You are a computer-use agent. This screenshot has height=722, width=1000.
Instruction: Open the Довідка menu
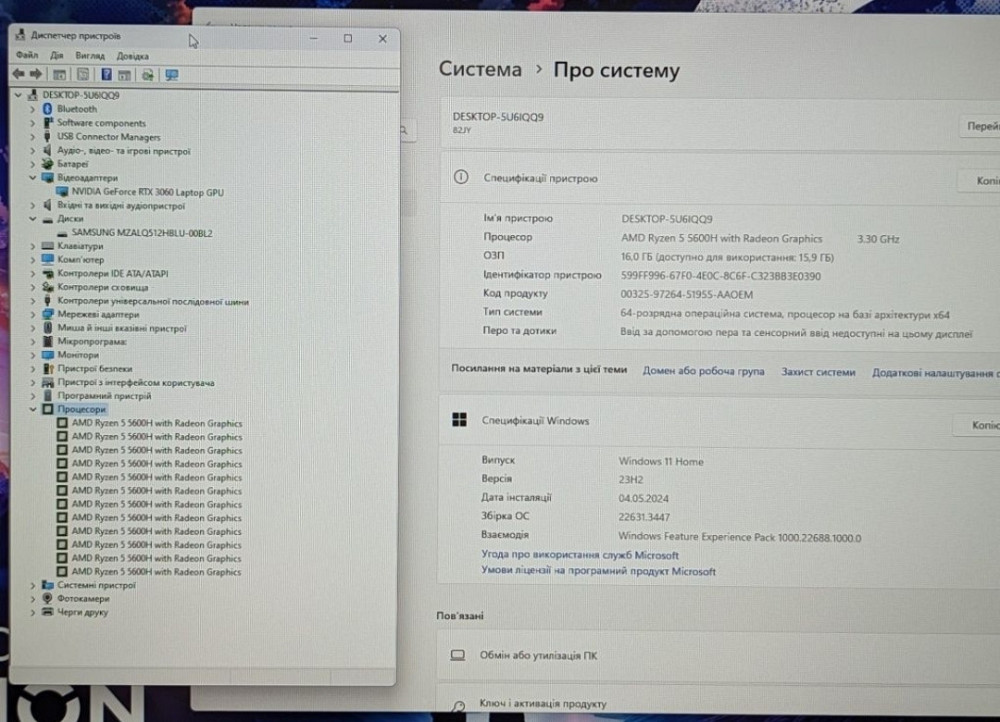tap(132, 56)
